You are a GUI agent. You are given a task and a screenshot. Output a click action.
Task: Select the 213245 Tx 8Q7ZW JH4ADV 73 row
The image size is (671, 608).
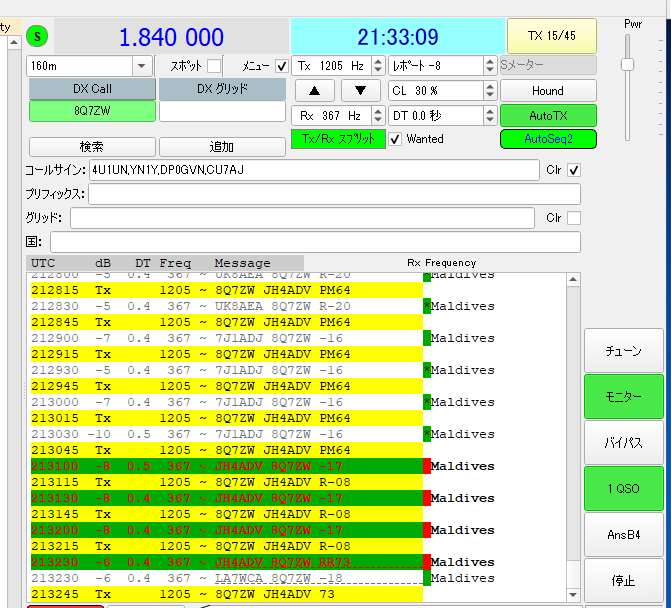[227, 594]
